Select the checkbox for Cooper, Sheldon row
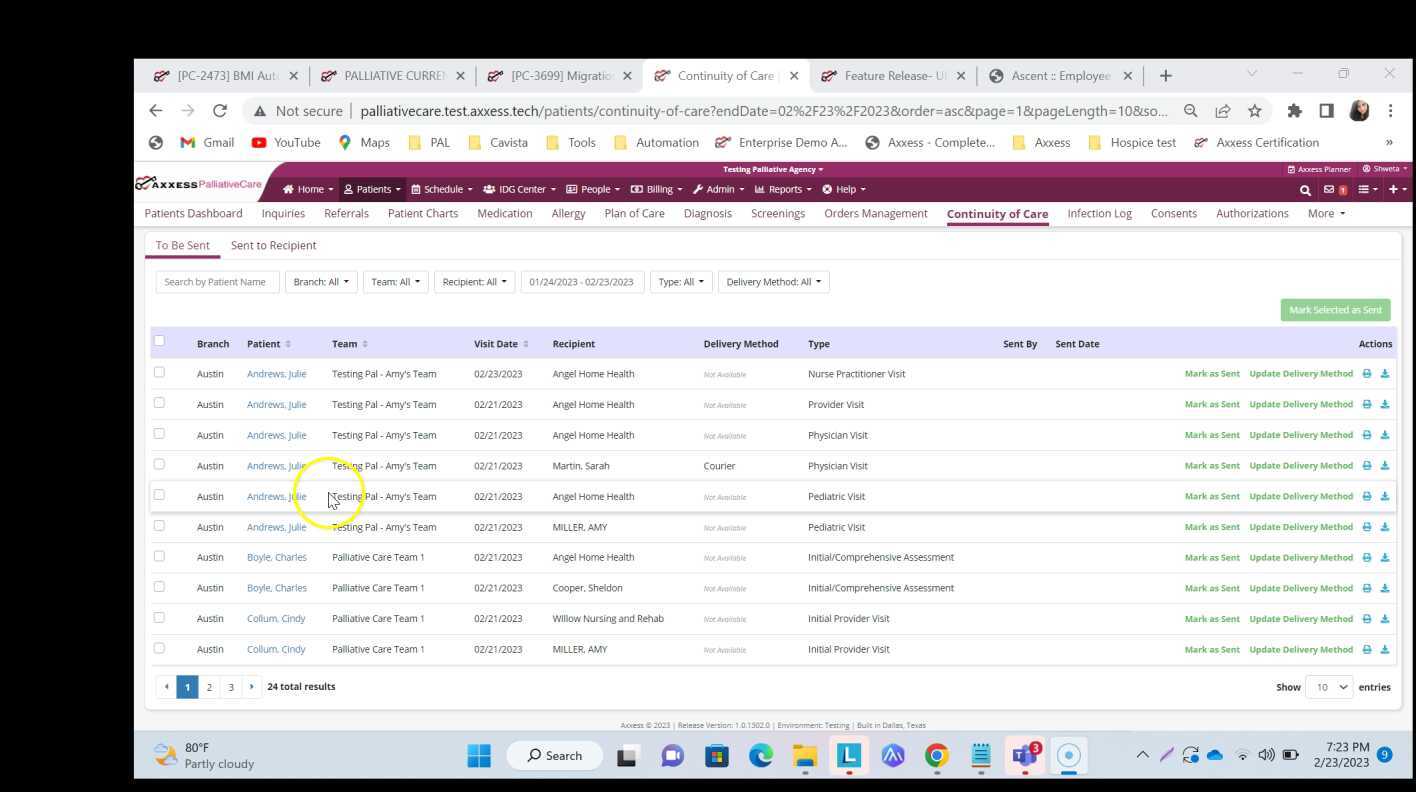This screenshot has width=1416, height=792. [159, 587]
